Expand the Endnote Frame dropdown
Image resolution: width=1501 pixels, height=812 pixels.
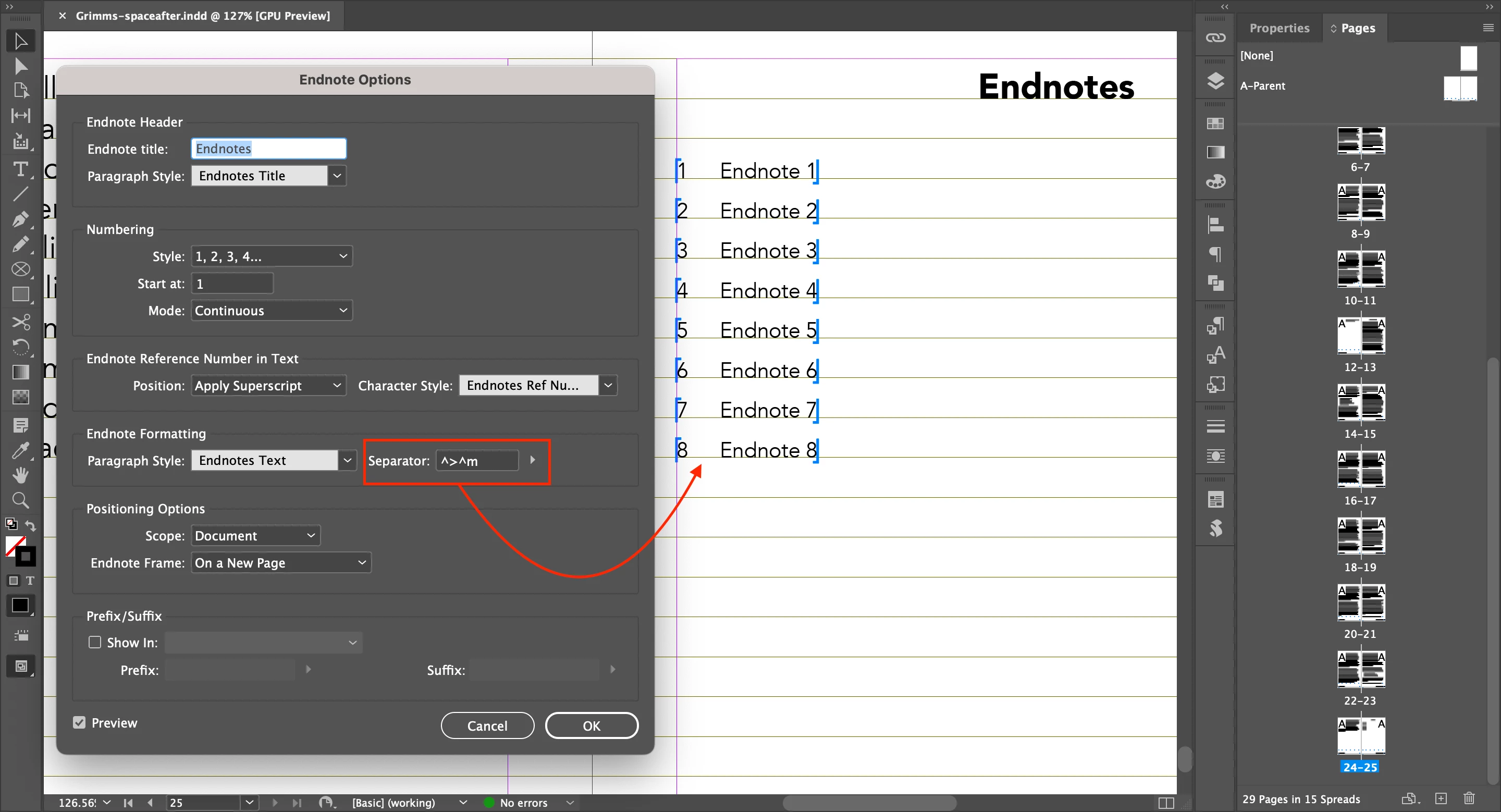pyautogui.click(x=281, y=563)
